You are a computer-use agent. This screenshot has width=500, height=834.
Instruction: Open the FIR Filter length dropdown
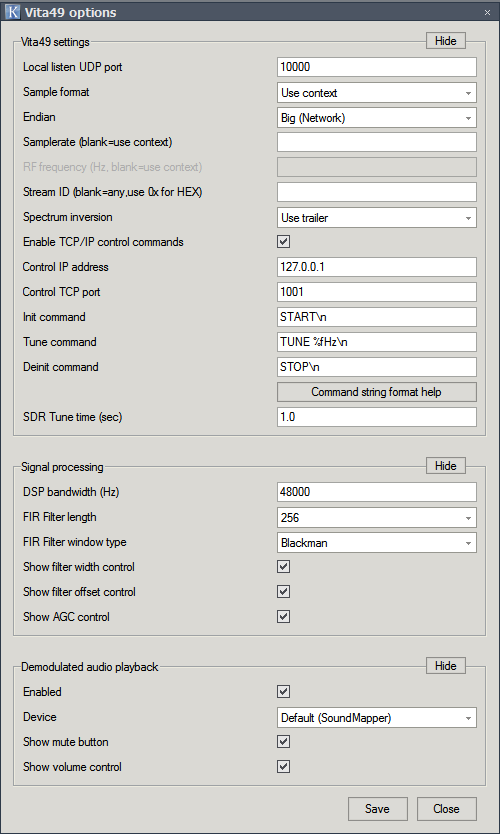(x=377, y=518)
